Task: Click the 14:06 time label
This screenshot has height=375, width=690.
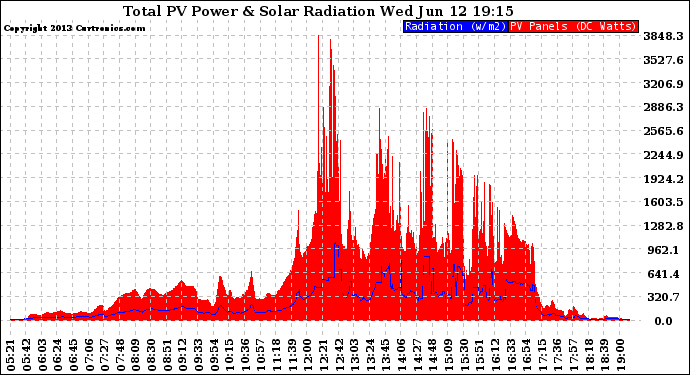Action: coord(402,355)
